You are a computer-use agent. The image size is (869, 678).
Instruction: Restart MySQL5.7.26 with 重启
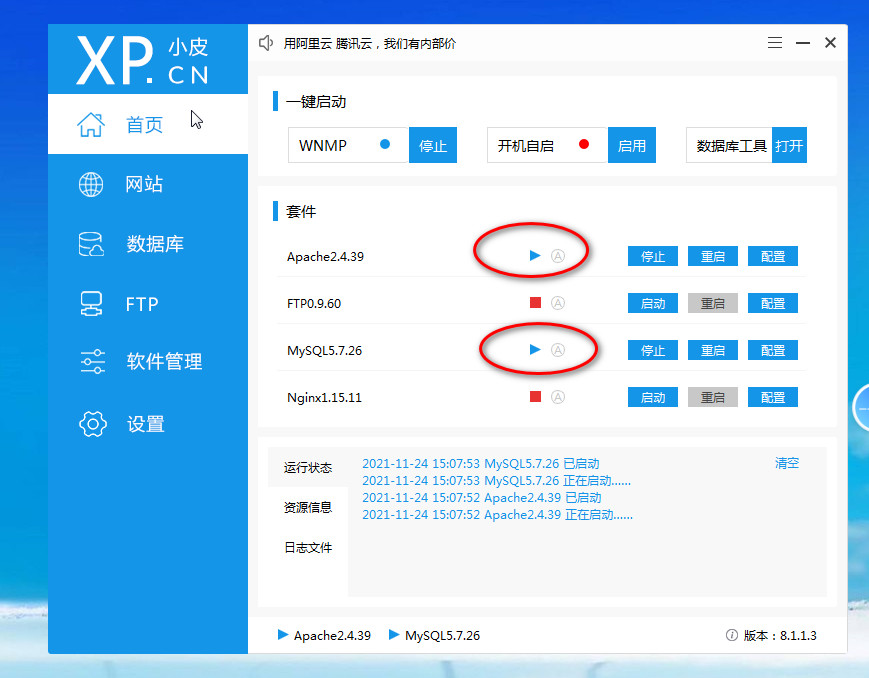713,350
